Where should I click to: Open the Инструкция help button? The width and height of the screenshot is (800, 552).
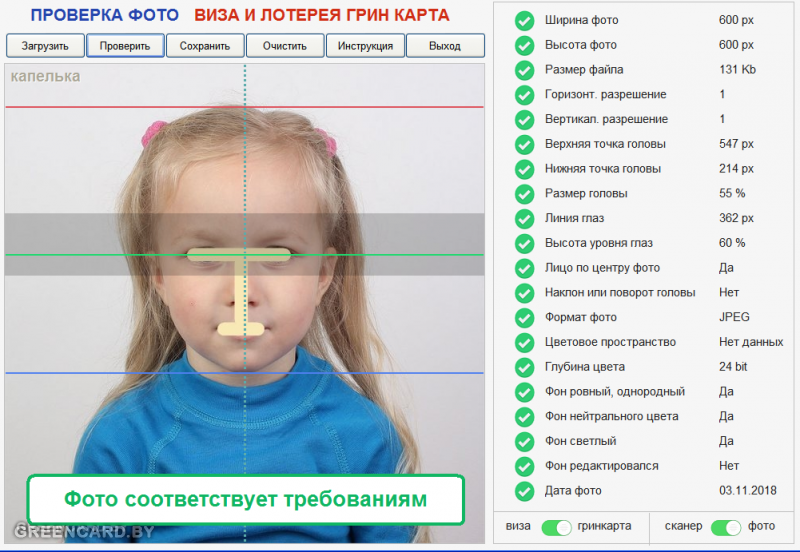tap(365, 46)
